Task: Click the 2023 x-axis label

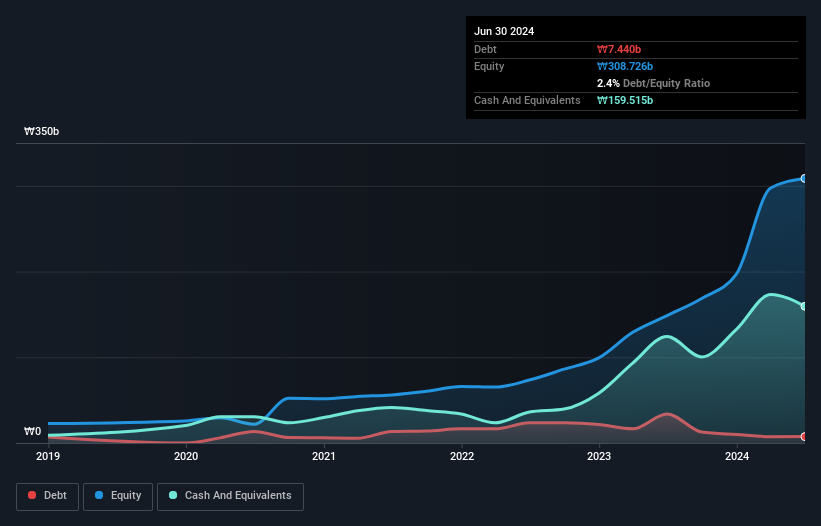Action: (x=599, y=456)
